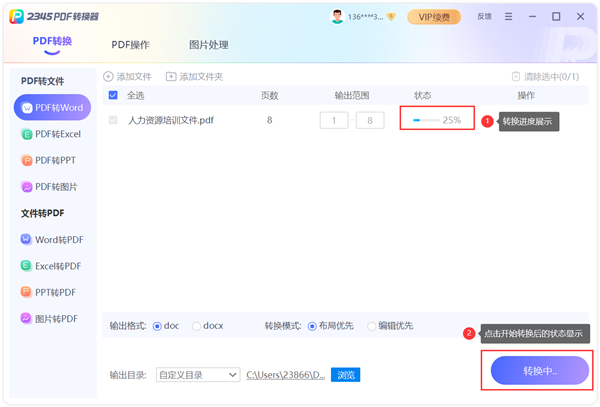Click the 反馈 feedback link
Screen dimensions: 600x407
484,16
